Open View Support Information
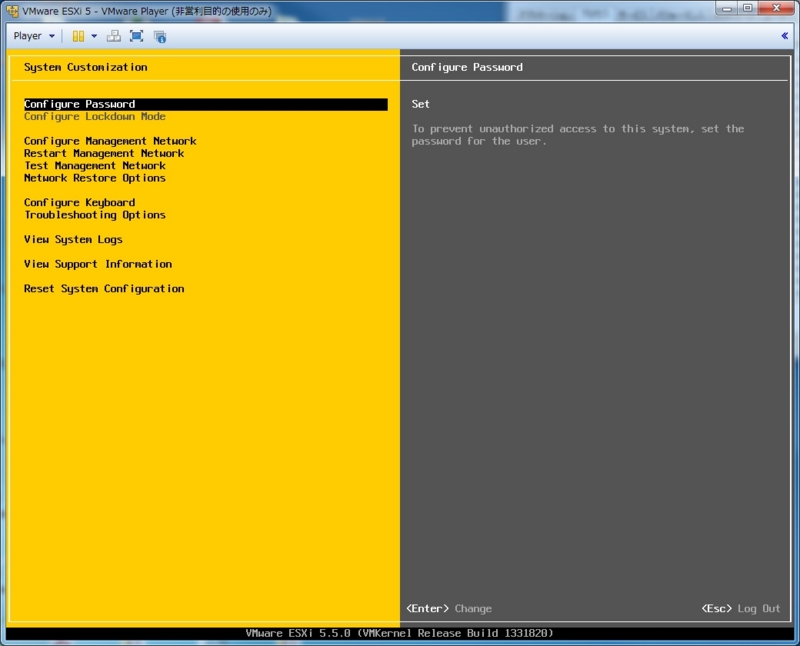800x646 pixels. [97, 263]
